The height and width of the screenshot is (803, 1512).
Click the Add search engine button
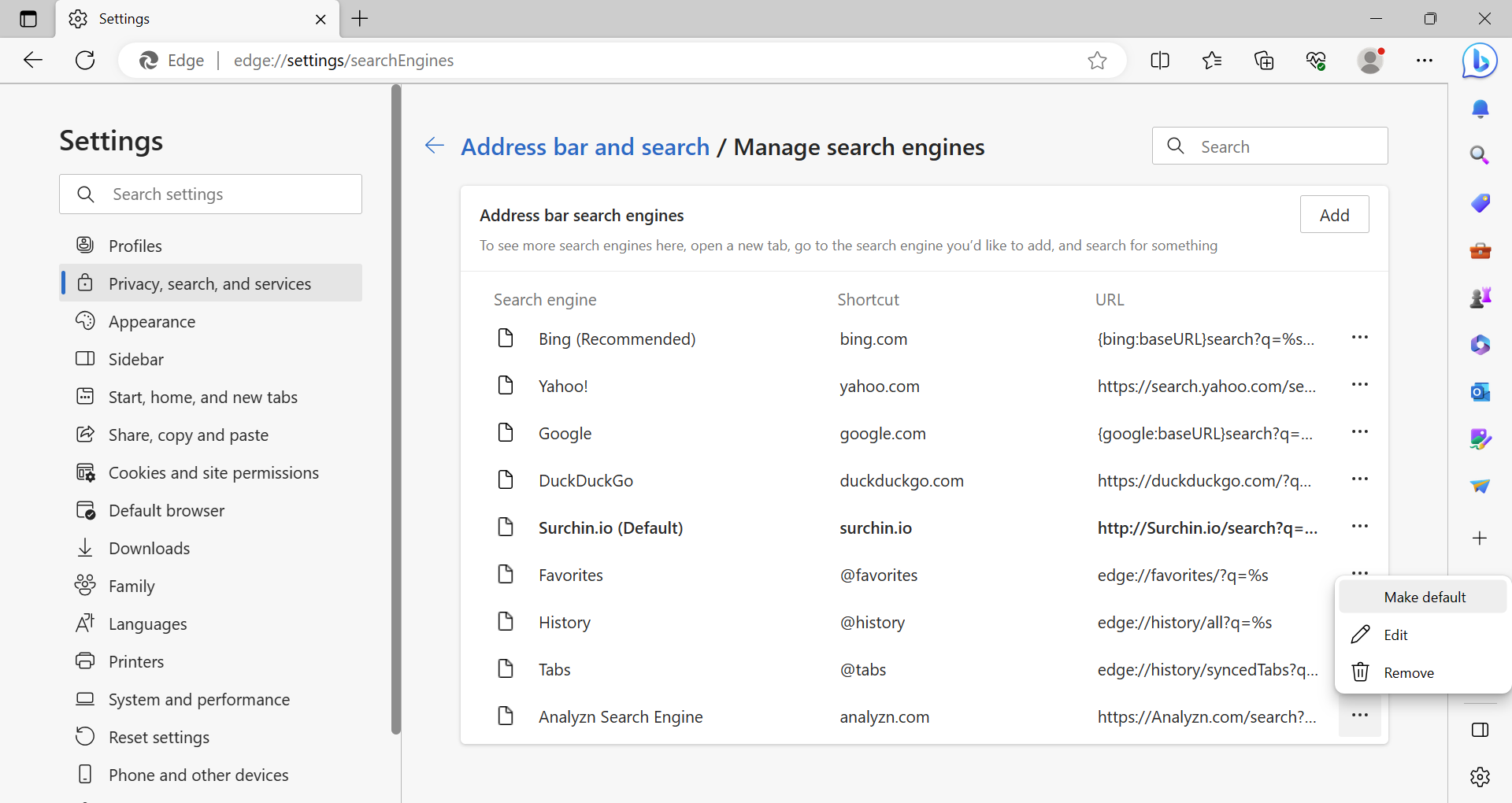[x=1334, y=215]
